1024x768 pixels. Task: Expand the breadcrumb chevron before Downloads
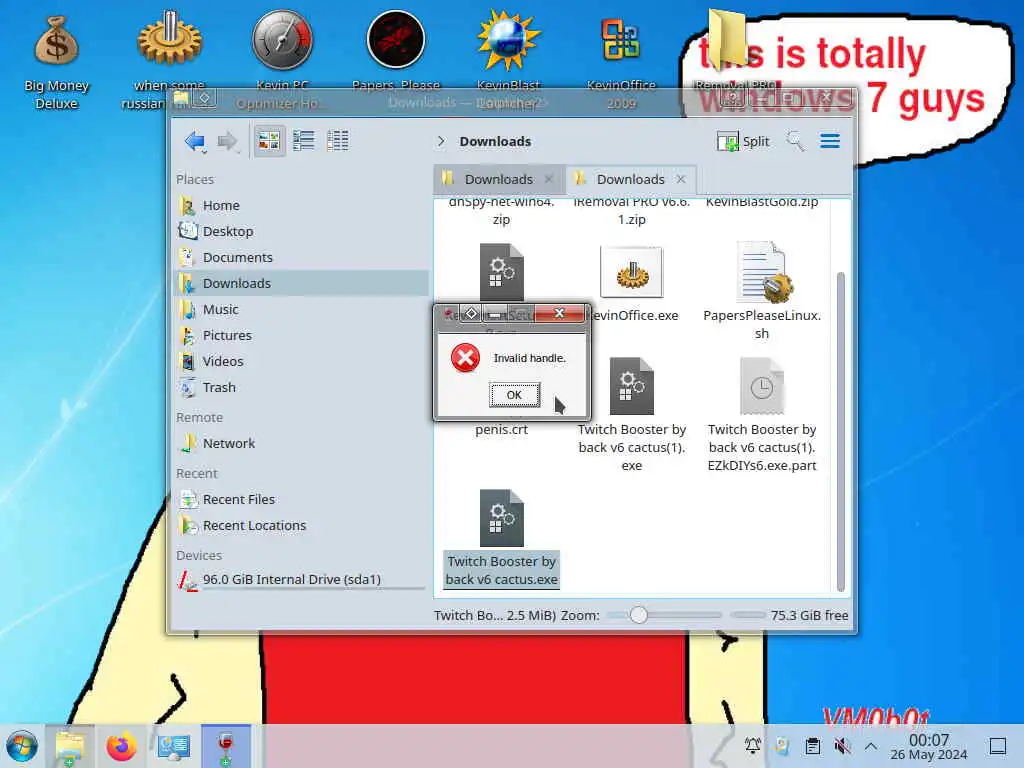441,141
